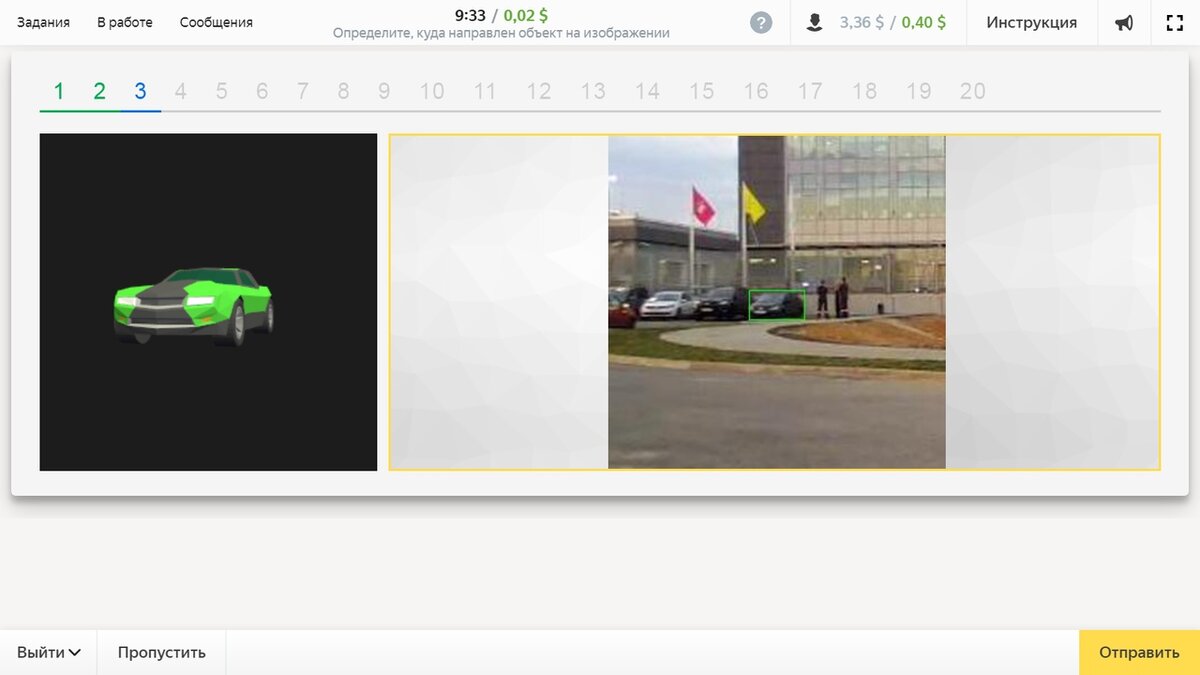Switch to task page 9

click(x=384, y=91)
